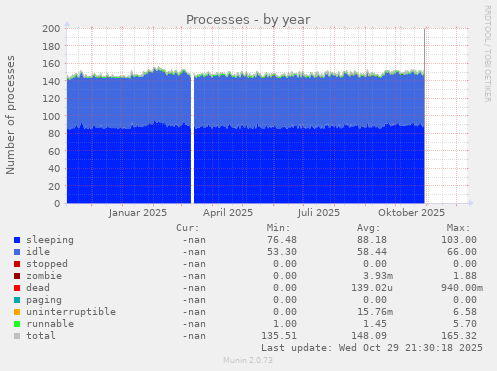497x371 pixels.
Task: Click the 'Max:' column header
Action: pyautogui.click(x=458, y=228)
